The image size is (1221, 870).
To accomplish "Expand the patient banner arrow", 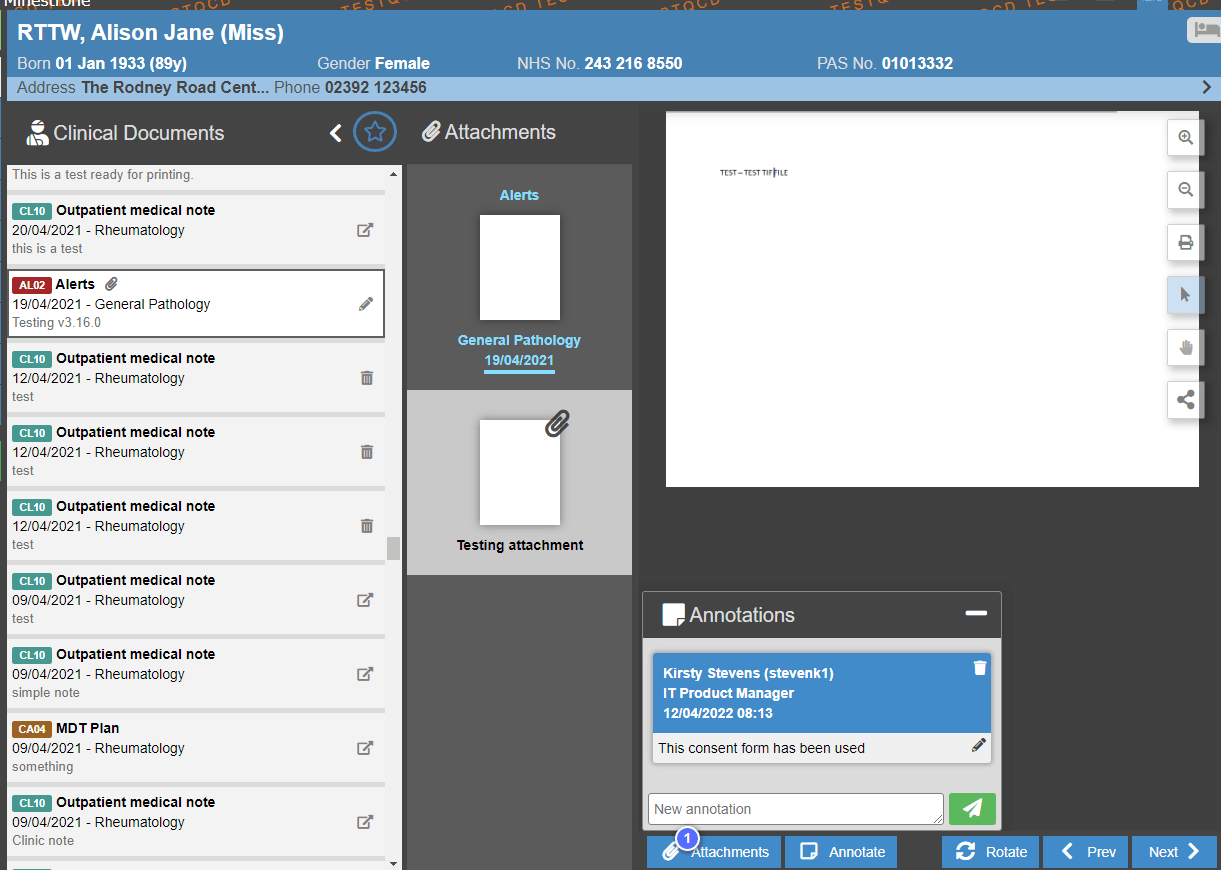I will [1206, 88].
